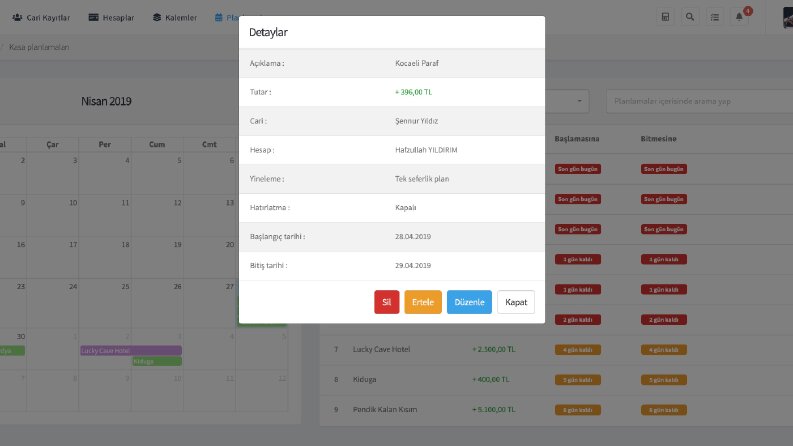Click the Kapalı reminder value

coord(406,207)
